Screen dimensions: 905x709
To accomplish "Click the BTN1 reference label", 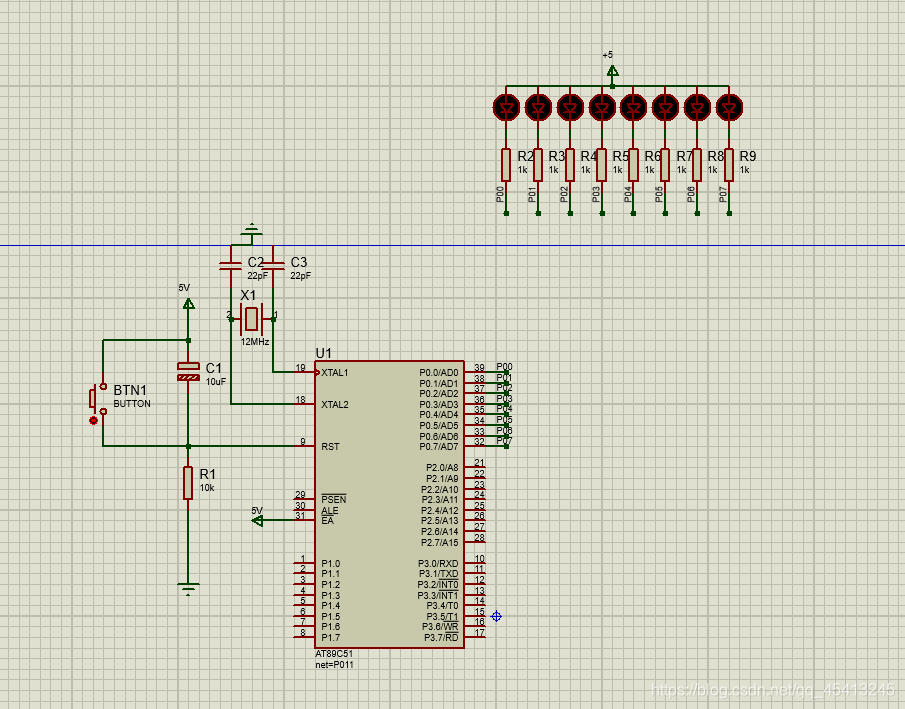I will point(130,390).
